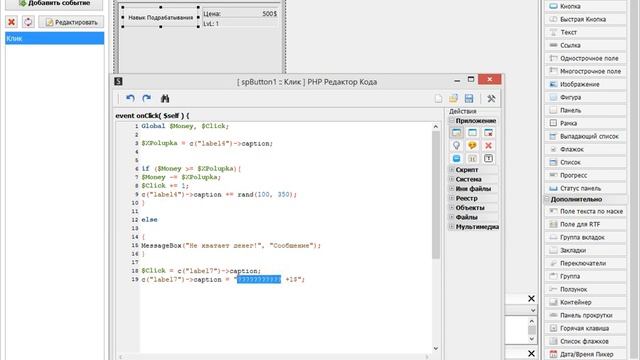Expand the Скрипт actions group

pos(452,169)
